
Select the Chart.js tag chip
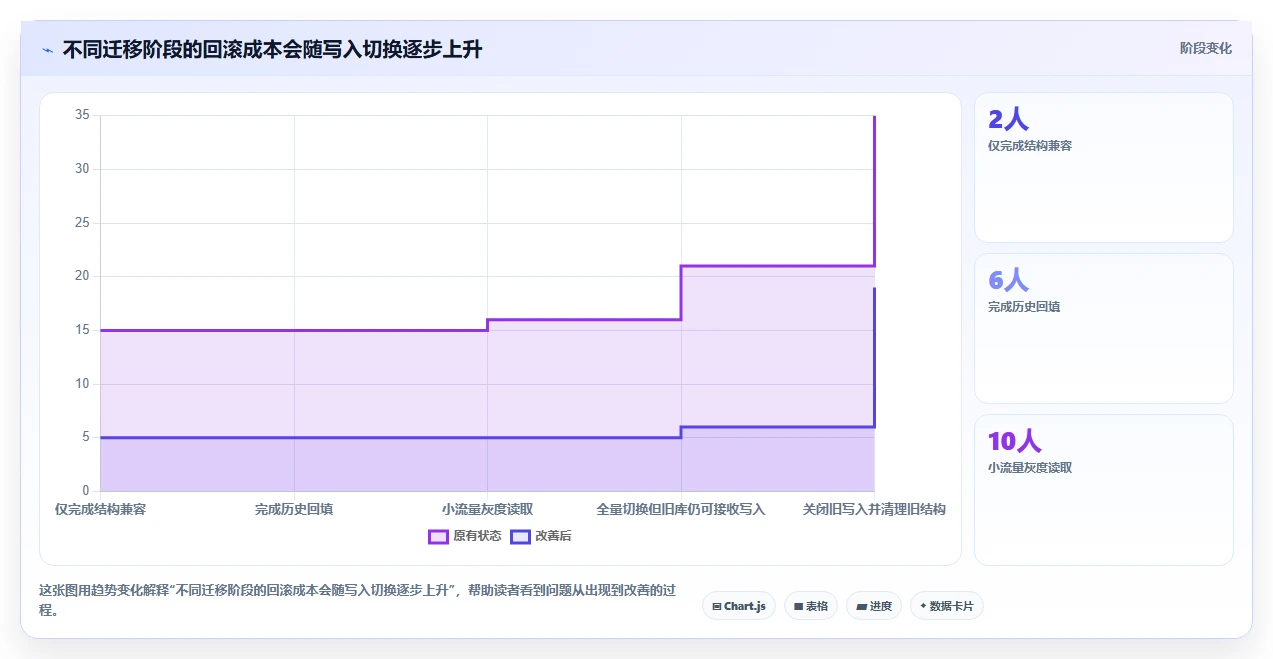739,606
